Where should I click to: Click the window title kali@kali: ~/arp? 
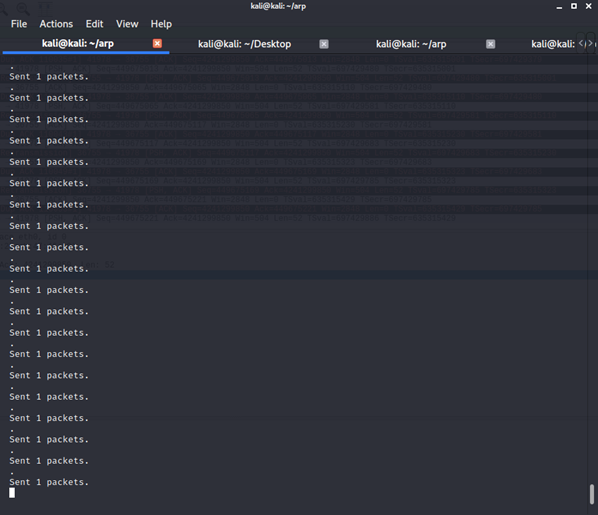pyautogui.click(x=278, y=6)
